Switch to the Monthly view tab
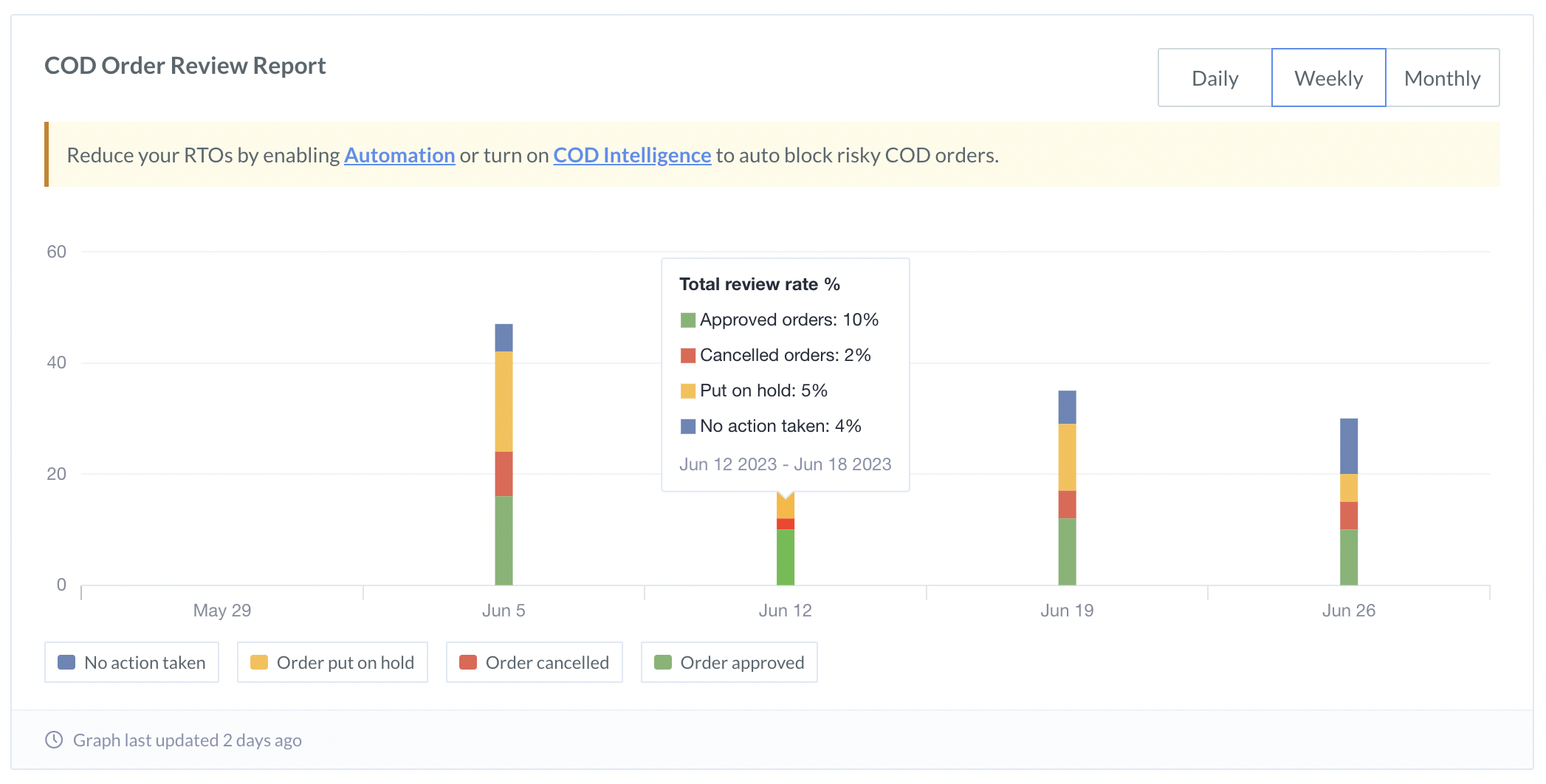This screenshot has height=784, width=1546. pyautogui.click(x=1442, y=78)
